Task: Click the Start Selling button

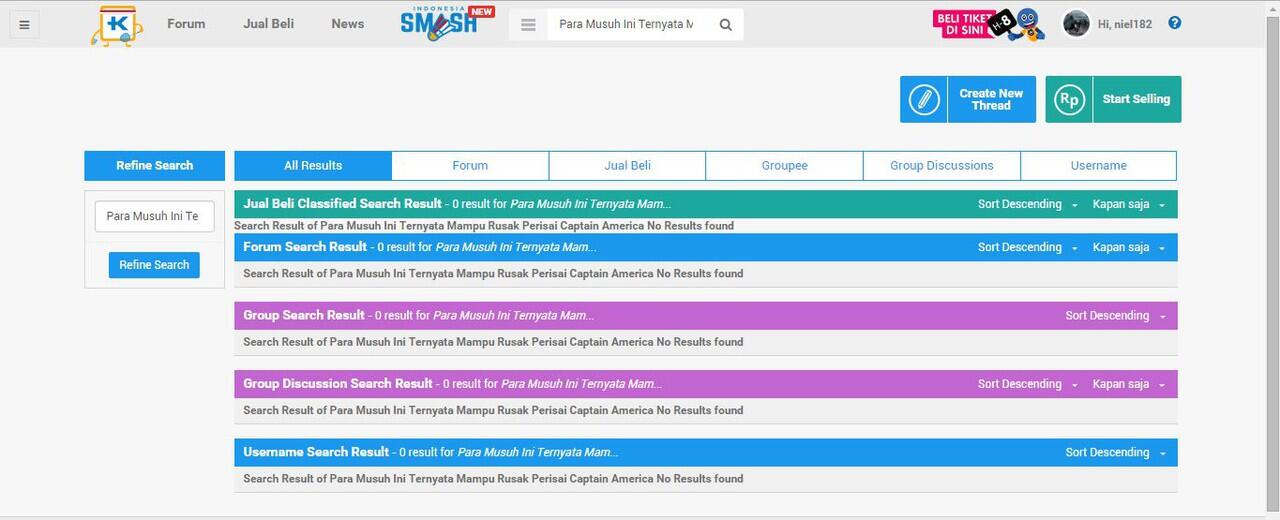Action: click(x=1113, y=100)
